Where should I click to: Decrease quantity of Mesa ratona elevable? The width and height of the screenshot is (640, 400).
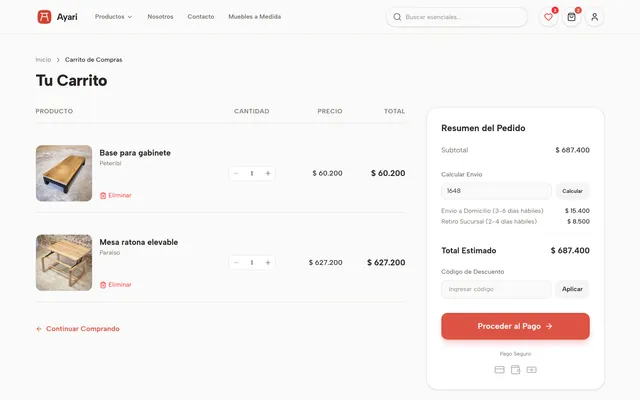point(236,262)
